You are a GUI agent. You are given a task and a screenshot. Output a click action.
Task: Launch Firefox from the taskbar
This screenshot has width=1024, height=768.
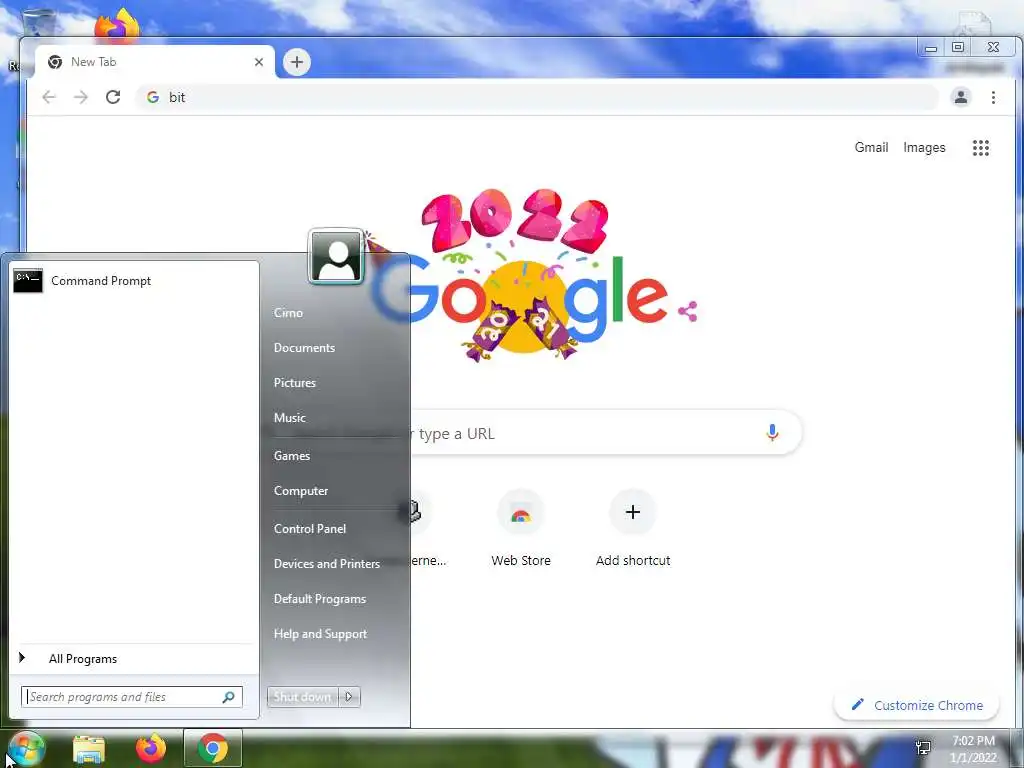(x=150, y=748)
